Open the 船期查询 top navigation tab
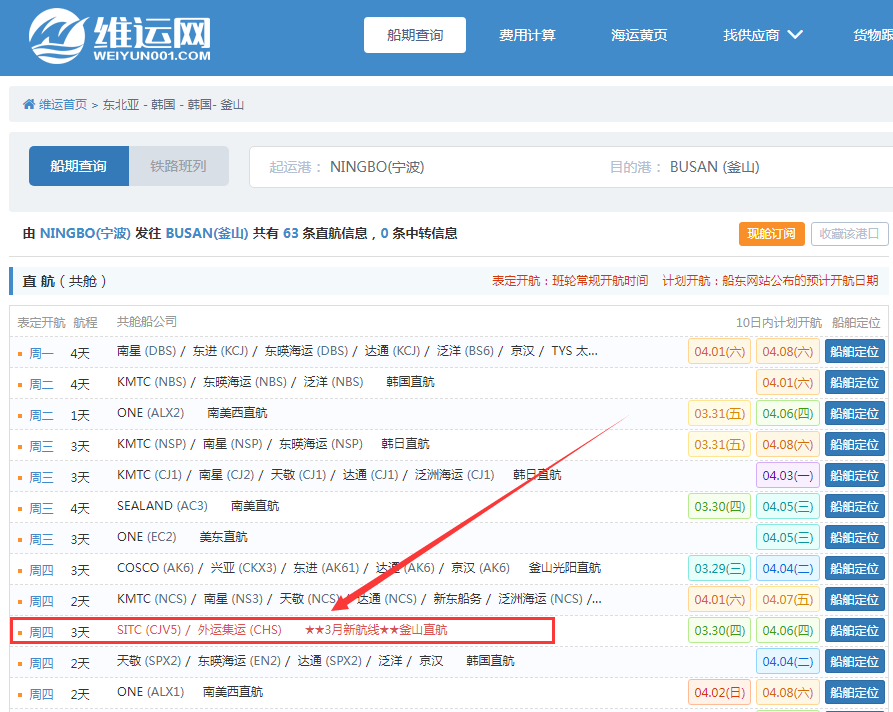893x712 pixels. click(x=415, y=35)
